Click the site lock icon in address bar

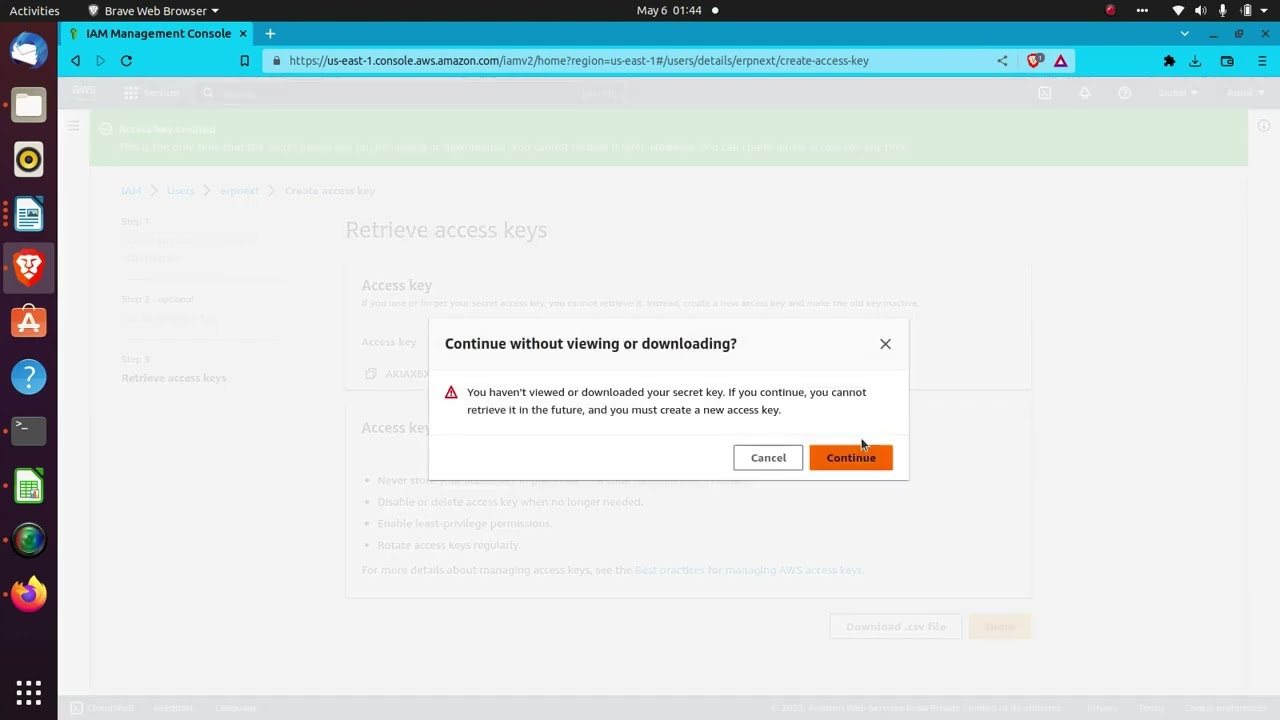coord(277,61)
